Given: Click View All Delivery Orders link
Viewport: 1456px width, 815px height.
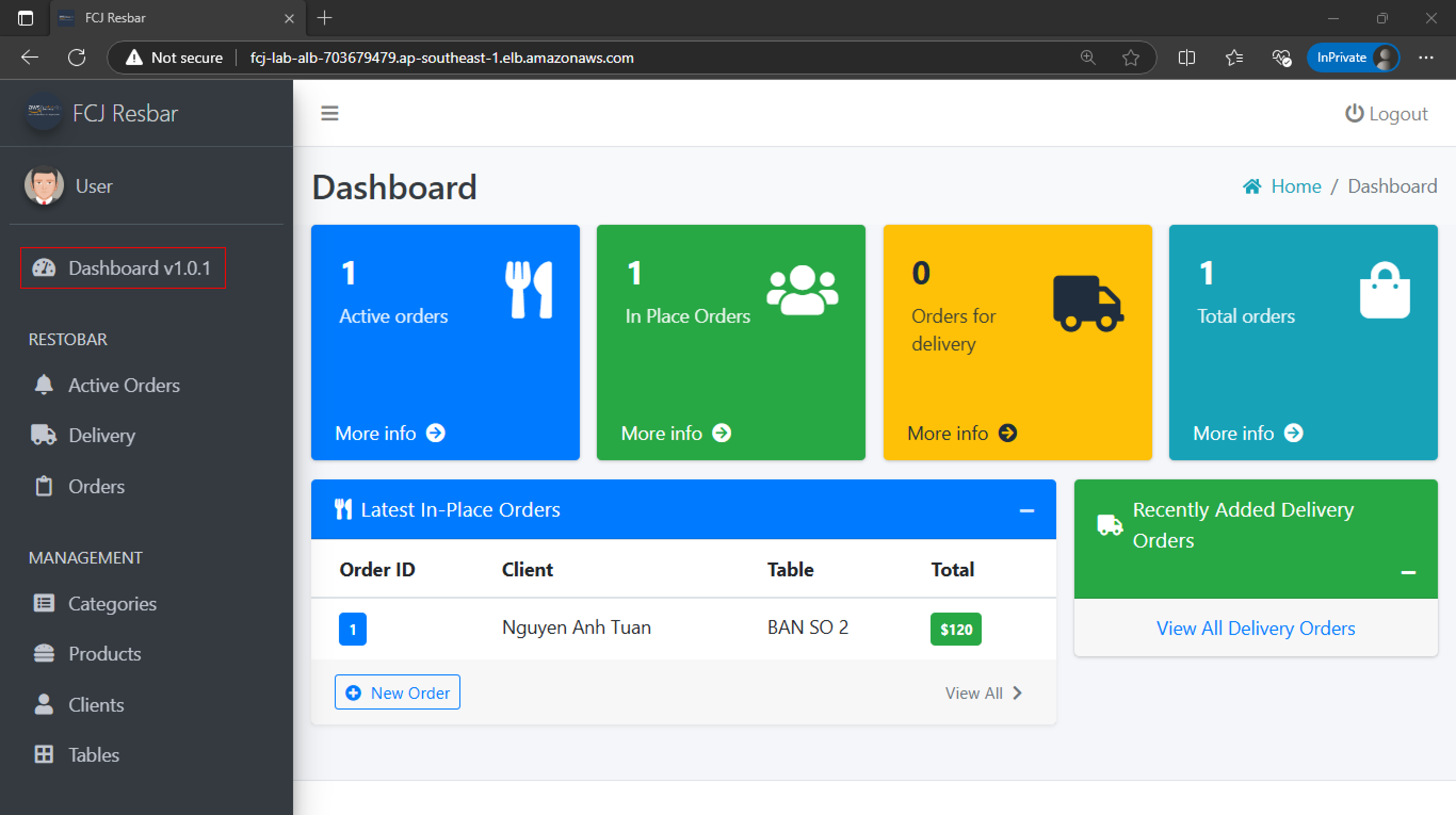Looking at the screenshot, I should (x=1256, y=628).
